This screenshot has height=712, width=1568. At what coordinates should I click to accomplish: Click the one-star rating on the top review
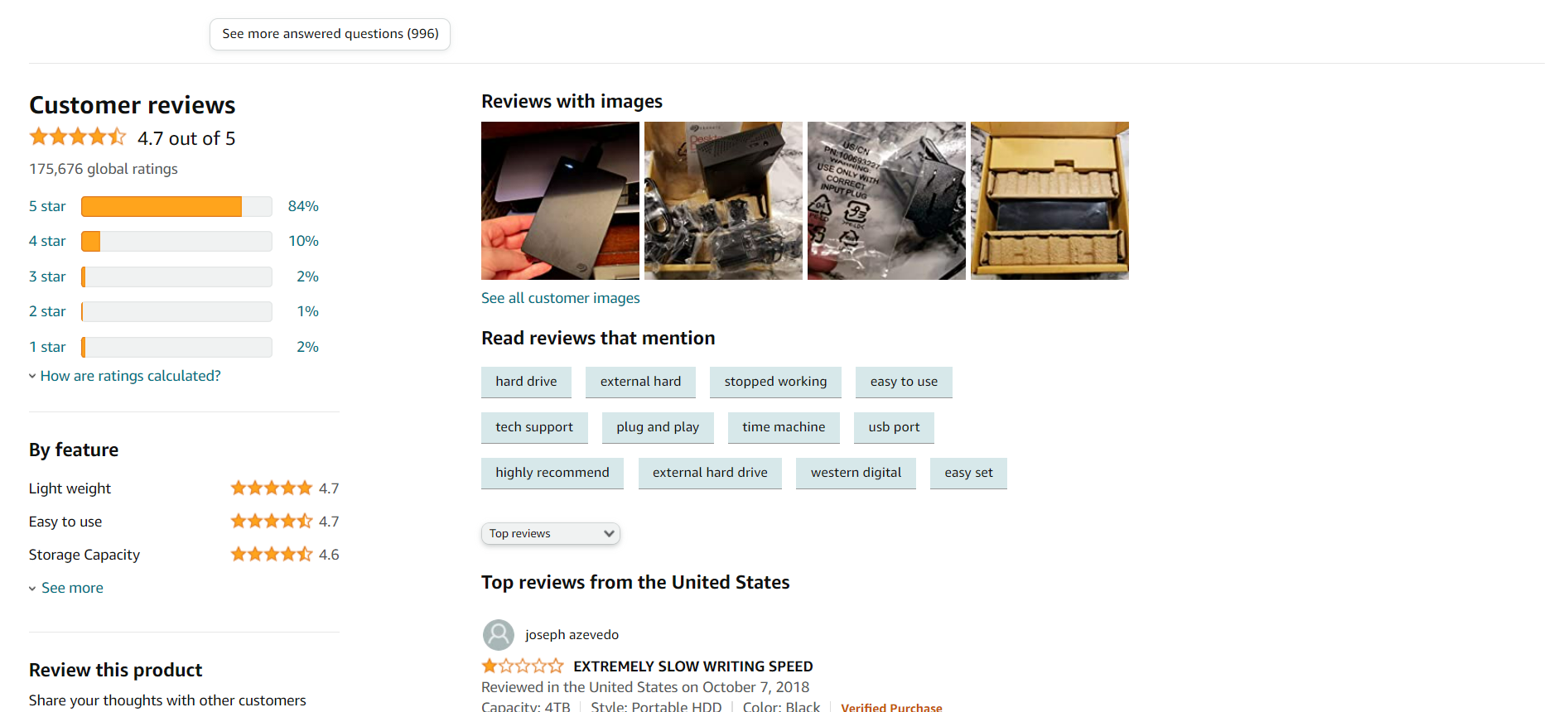[523, 666]
